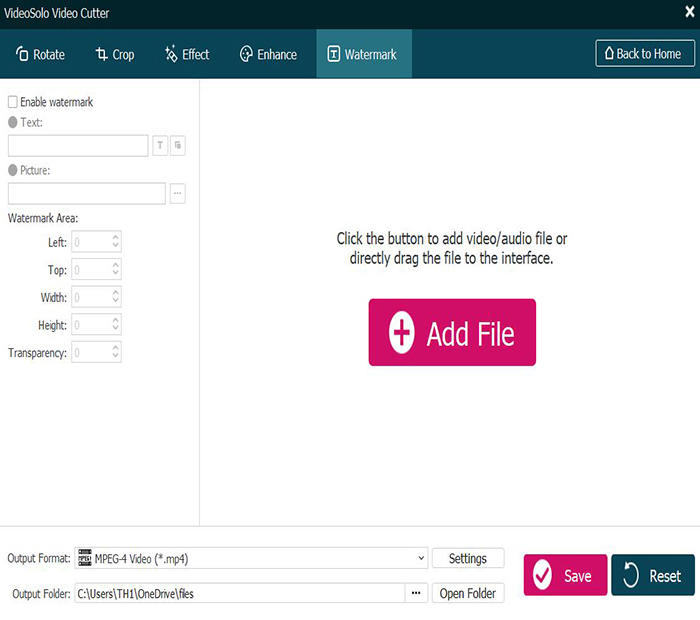Increase the Left value with up arrow
This screenshot has height=620, width=700.
click(116, 237)
